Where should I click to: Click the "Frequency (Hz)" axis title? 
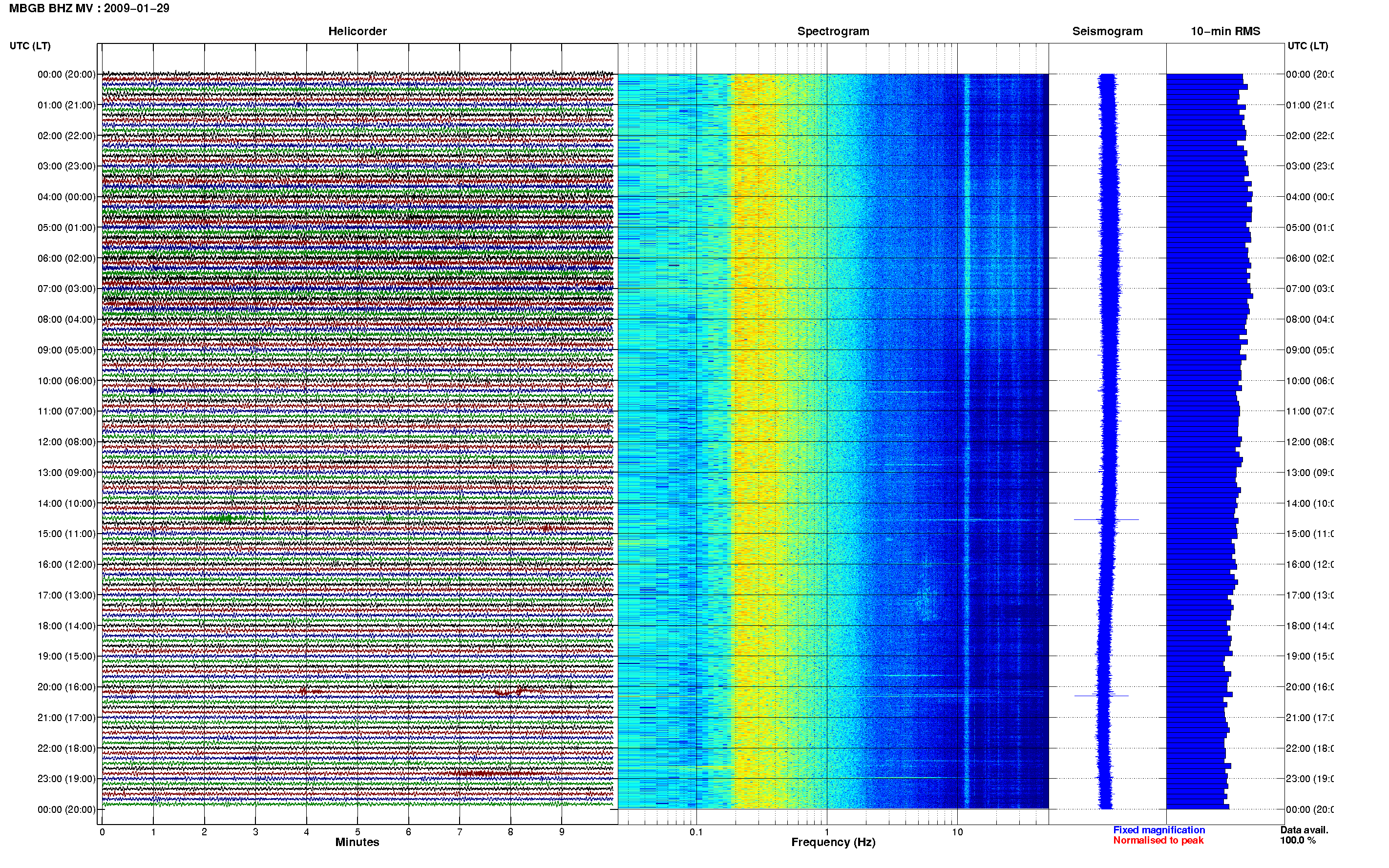833,843
